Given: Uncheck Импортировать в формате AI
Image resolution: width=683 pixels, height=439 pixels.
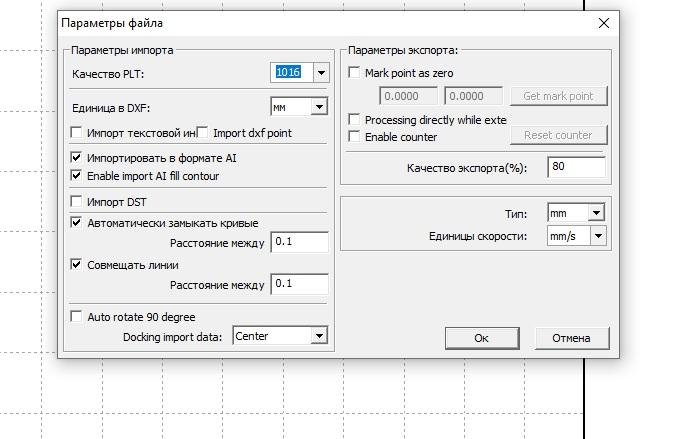Looking at the screenshot, I should coord(77,158).
